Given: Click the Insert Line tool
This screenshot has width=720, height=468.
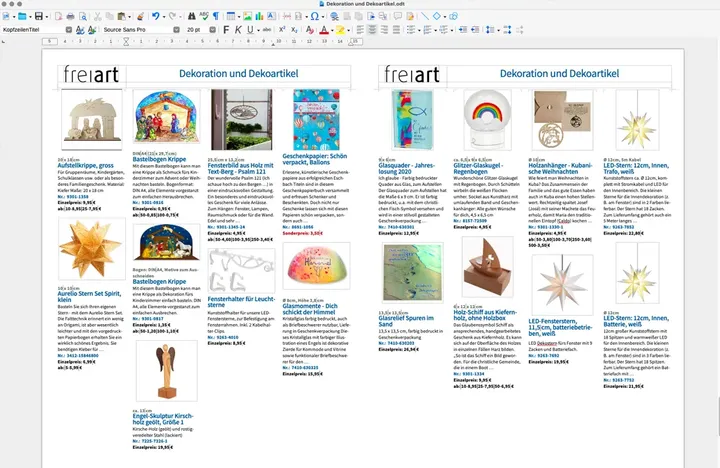Looking at the screenshot, I should click(x=424, y=17).
